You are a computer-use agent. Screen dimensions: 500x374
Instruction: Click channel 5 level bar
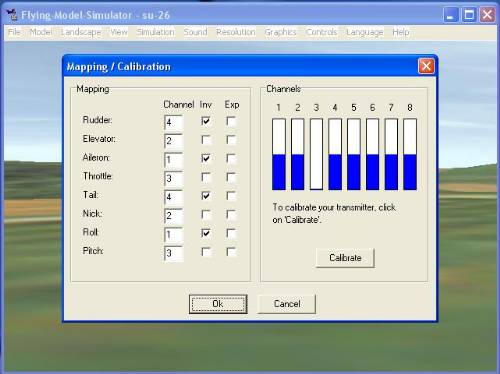[354, 154]
